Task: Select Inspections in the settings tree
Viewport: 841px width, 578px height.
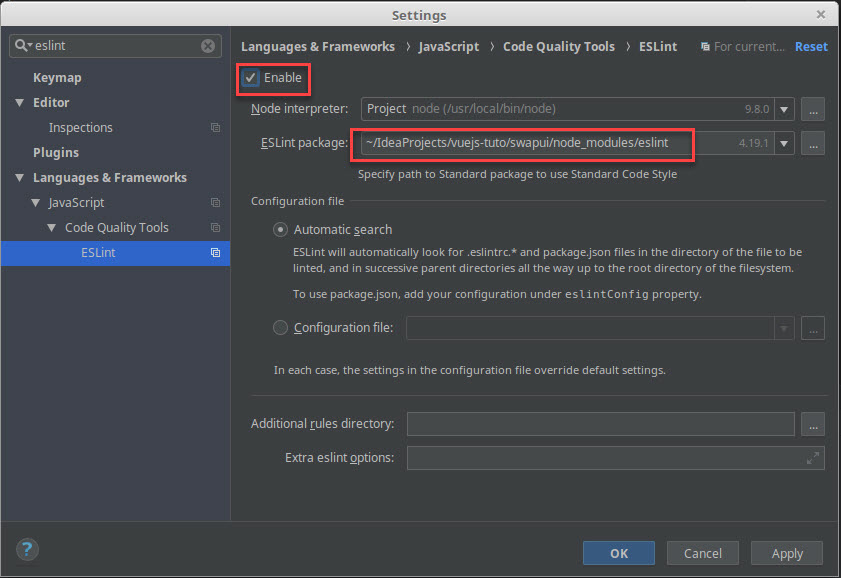Action: 80,128
